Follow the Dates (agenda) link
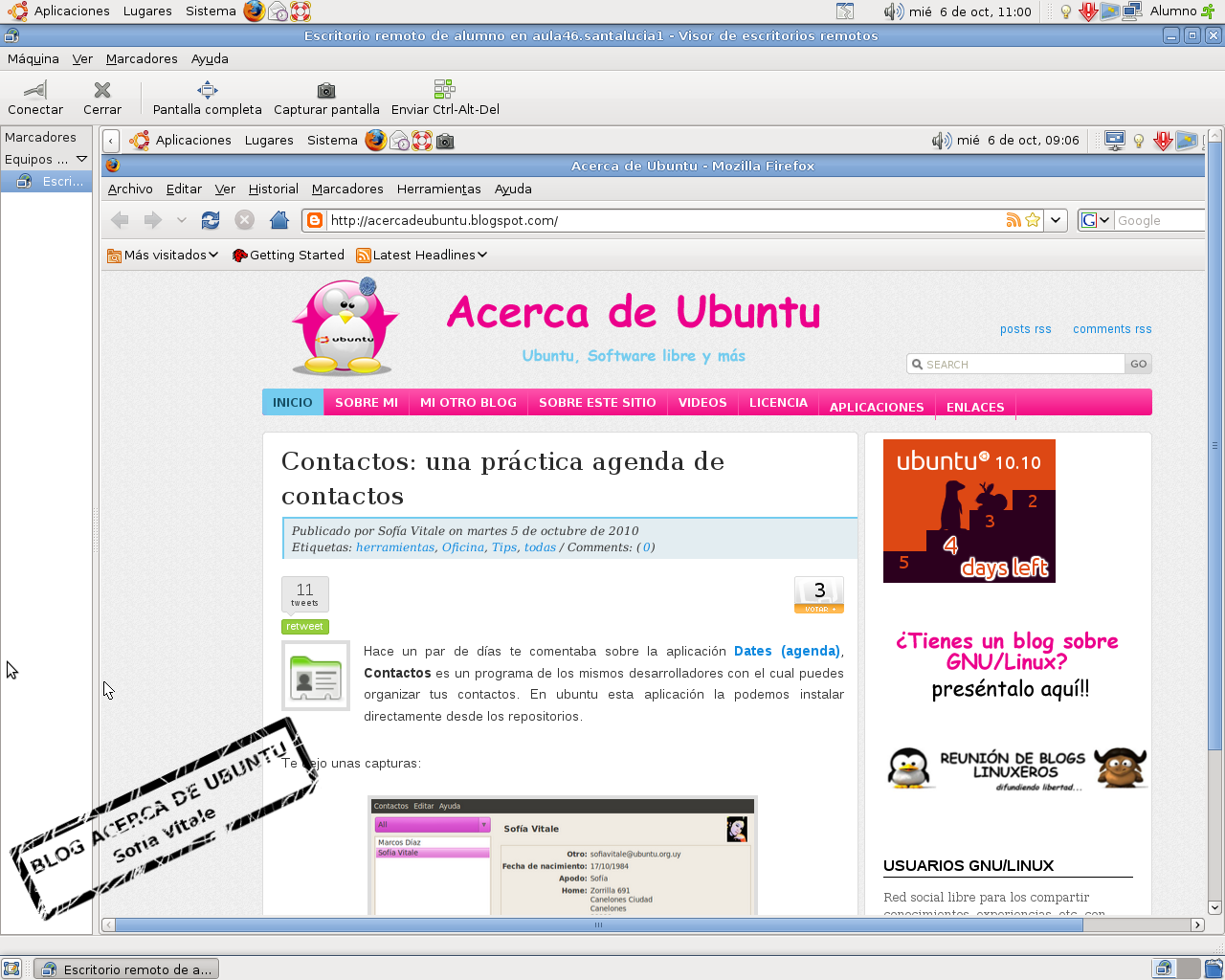The width and height of the screenshot is (1225, 980). (785, 651)
